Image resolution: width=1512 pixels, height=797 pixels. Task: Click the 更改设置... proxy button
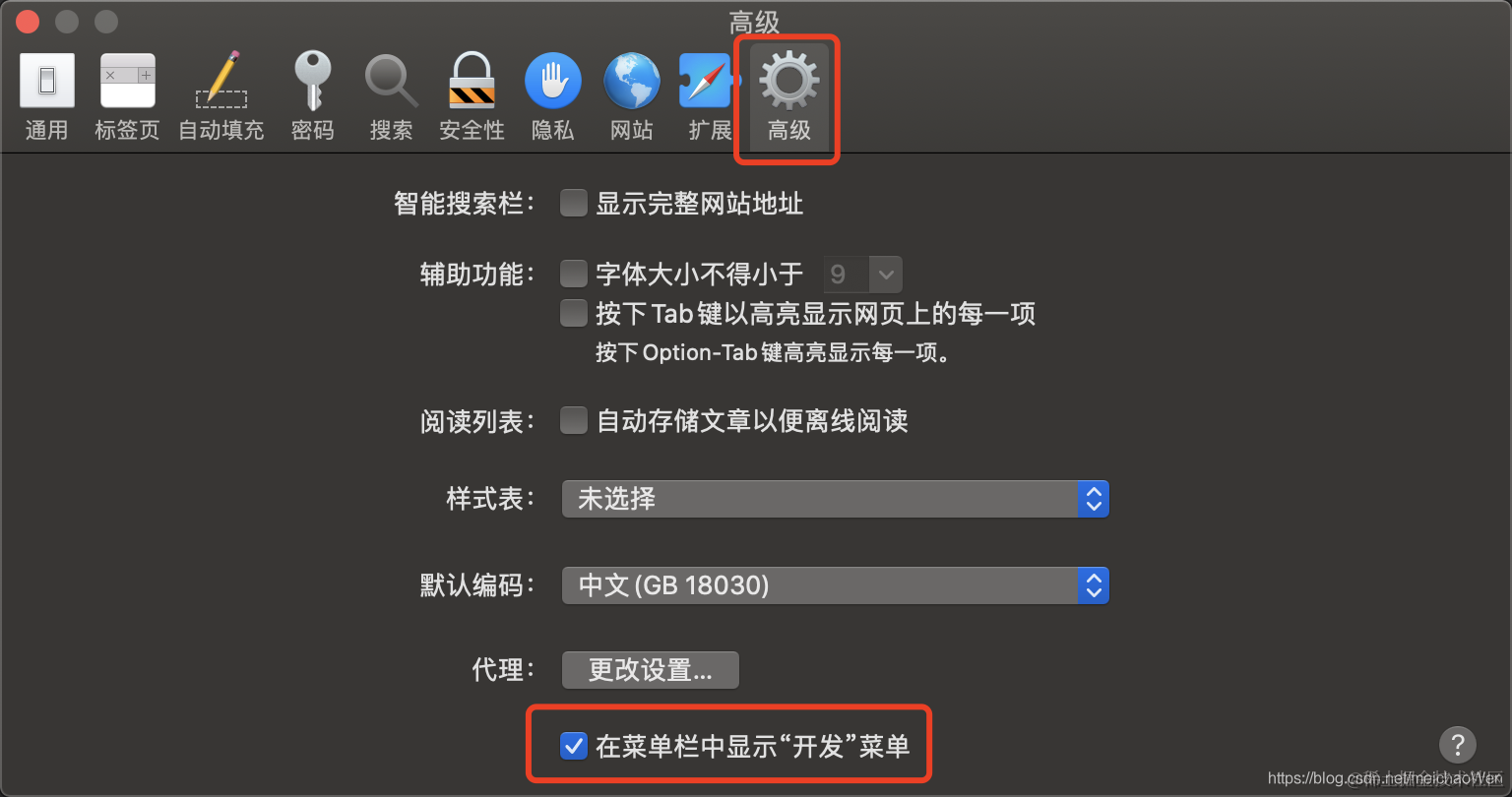[650, 670]
